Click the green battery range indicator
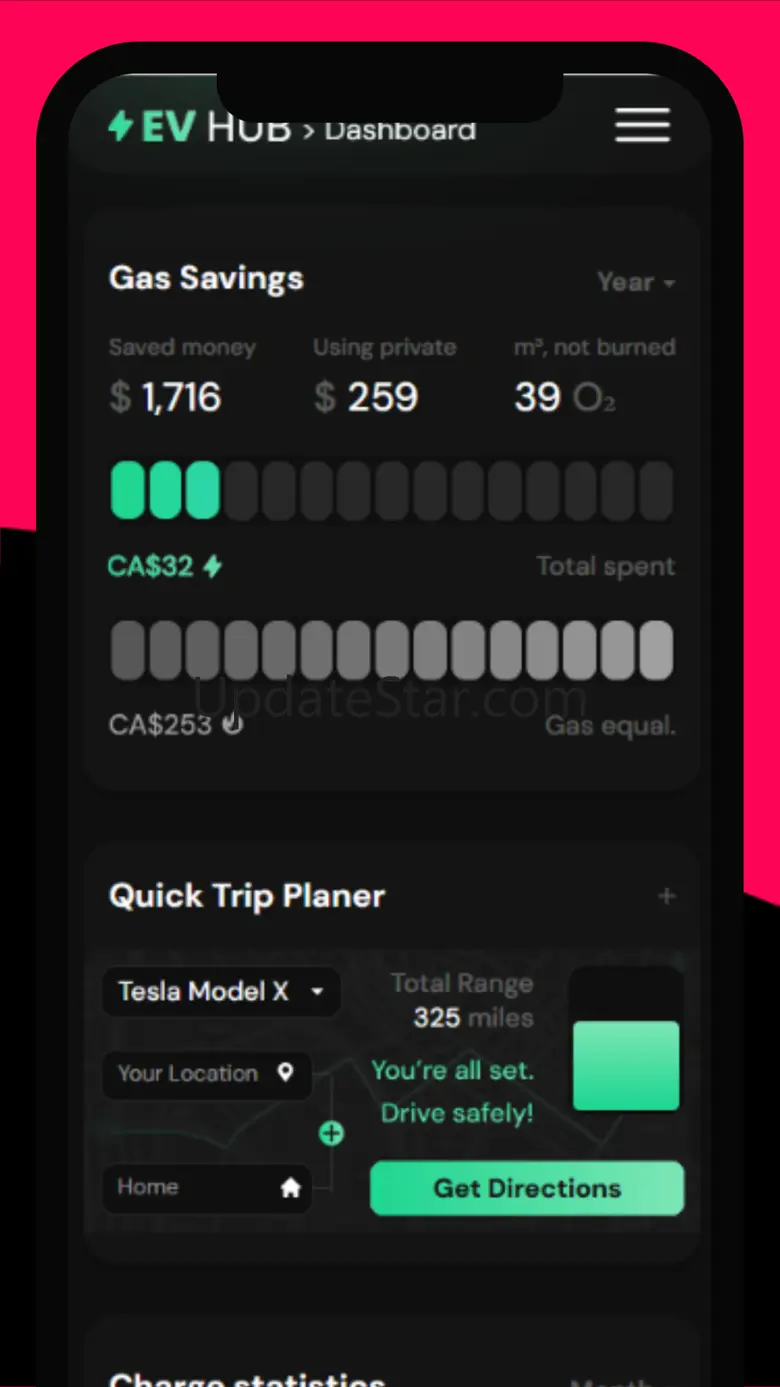 (x=626, y=1065)
